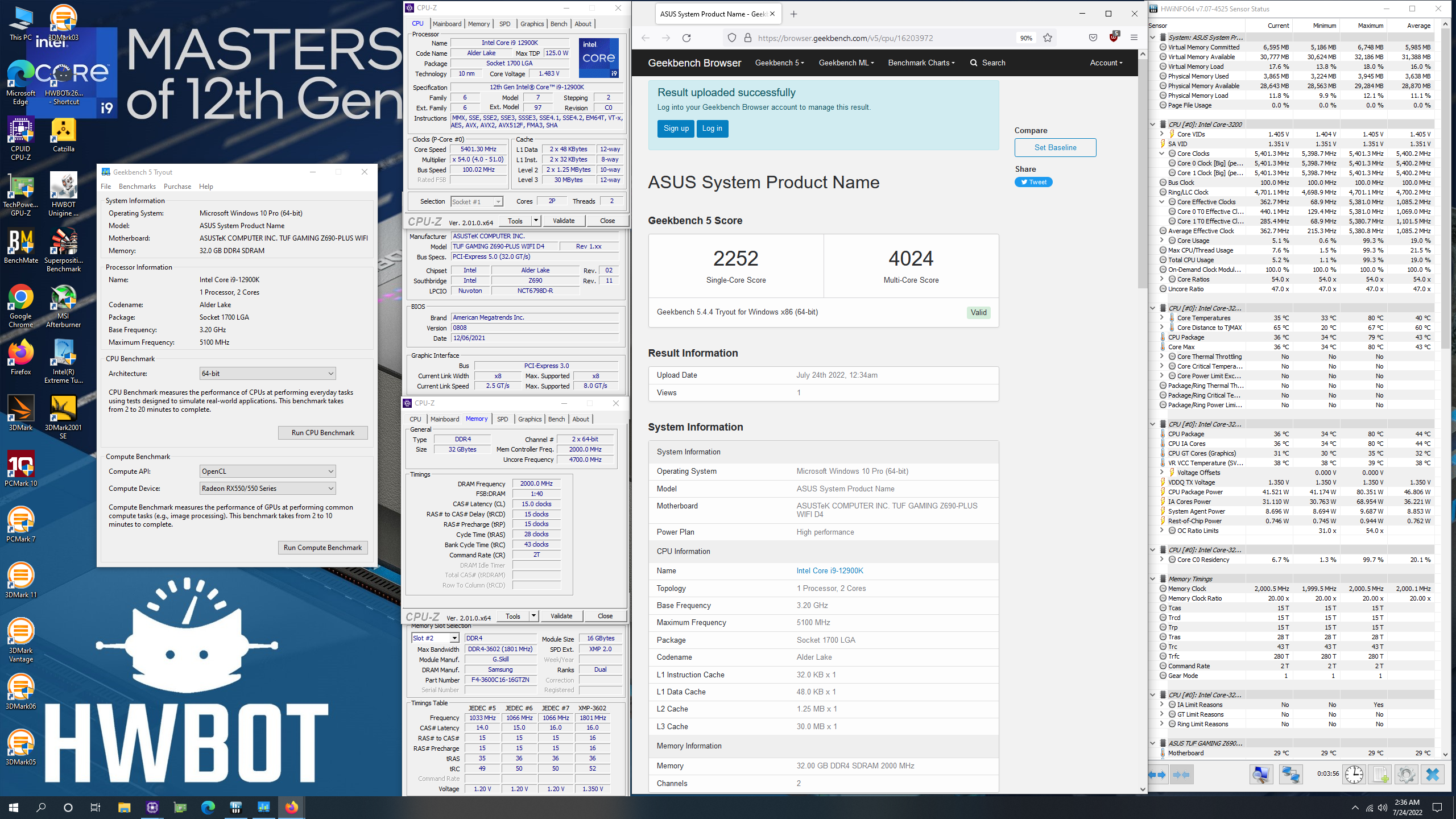Click HWiNFO expand-columns double arrow button
The height and width of the screenshot is (819, 1456).
coord(1158,775)
